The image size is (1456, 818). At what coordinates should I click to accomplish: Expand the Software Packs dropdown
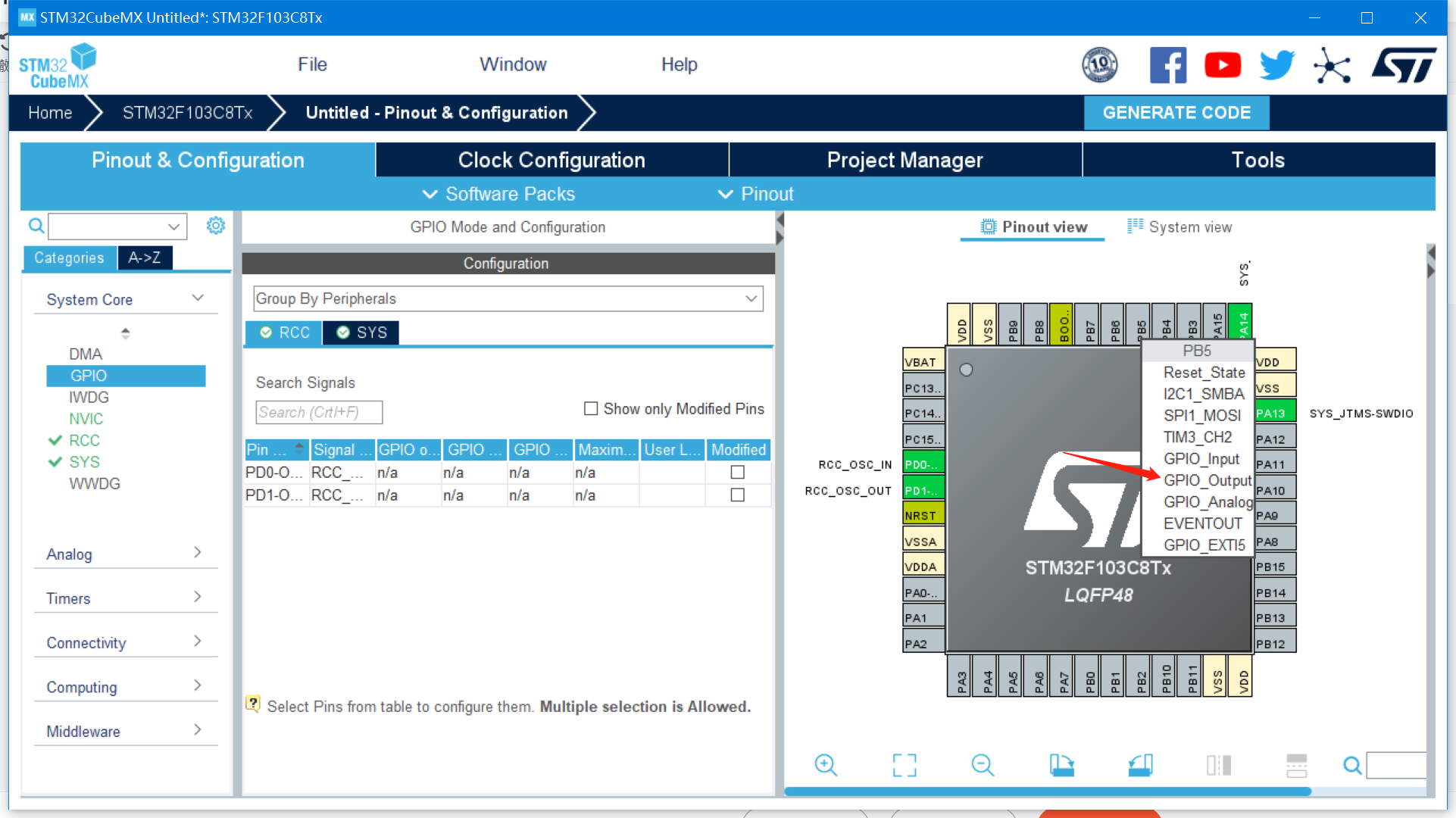tap(498, 194)
